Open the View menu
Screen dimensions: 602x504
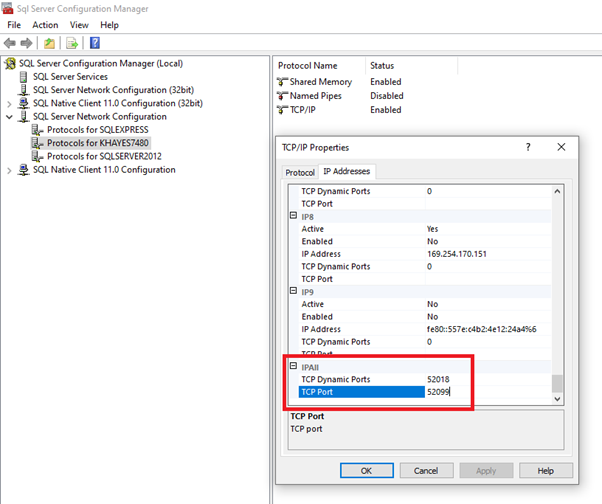79,25
